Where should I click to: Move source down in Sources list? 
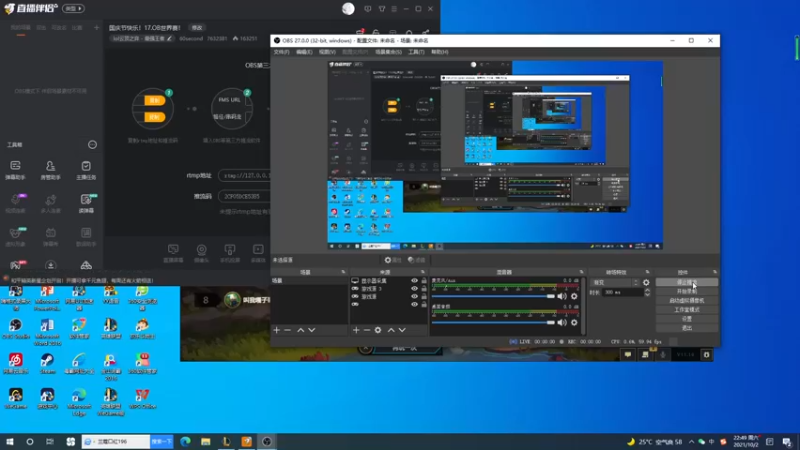[x=403, y=330]
